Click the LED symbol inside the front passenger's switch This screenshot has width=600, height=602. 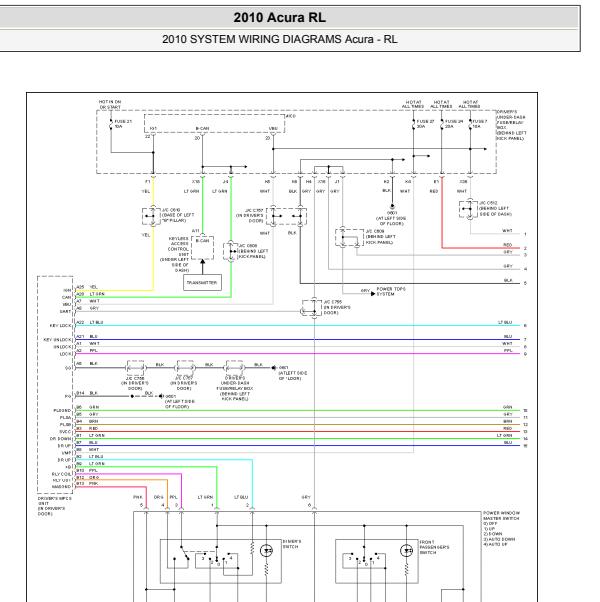click(407, 551)
